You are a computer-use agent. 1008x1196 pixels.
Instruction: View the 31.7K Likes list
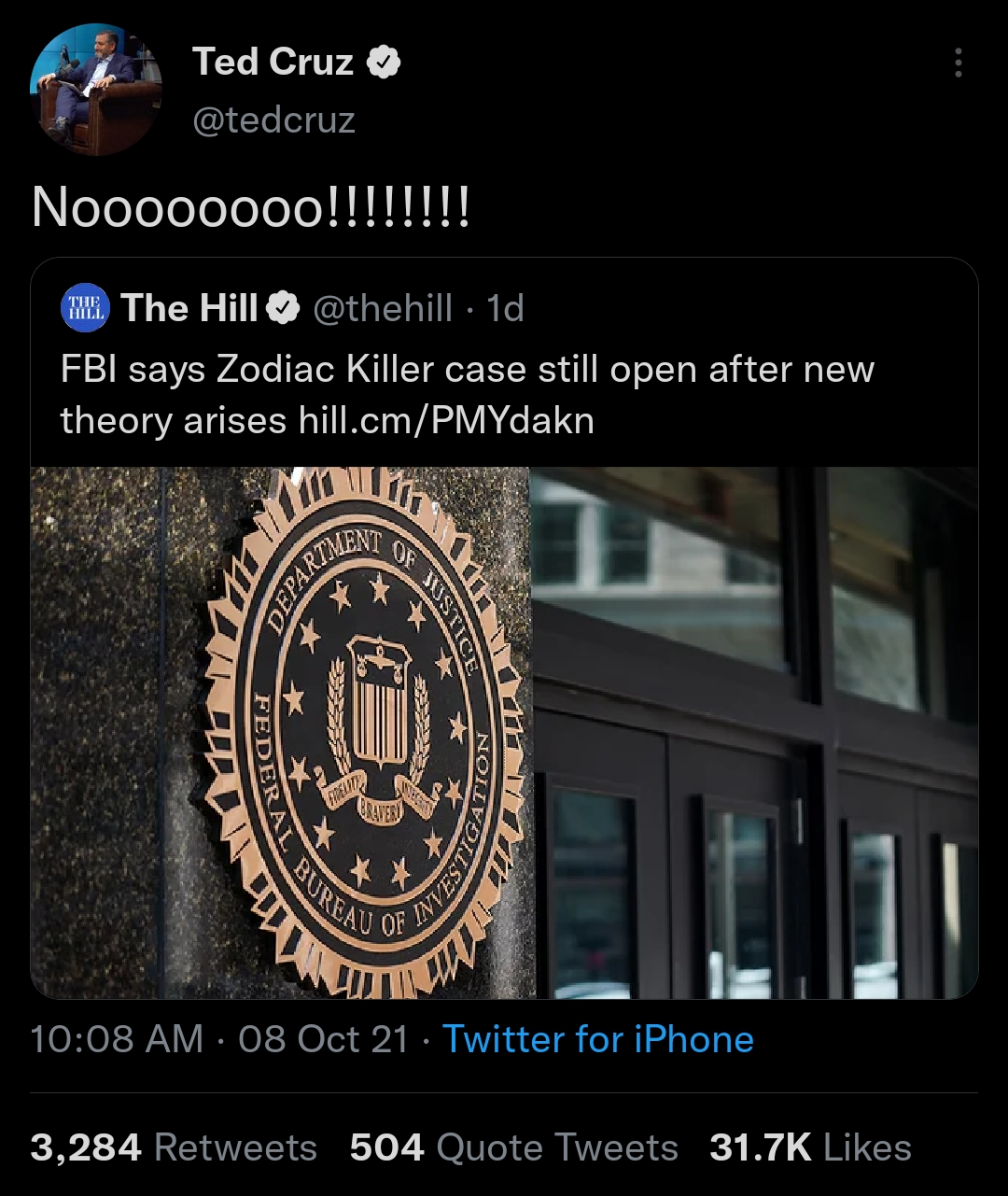point(809,1147)
